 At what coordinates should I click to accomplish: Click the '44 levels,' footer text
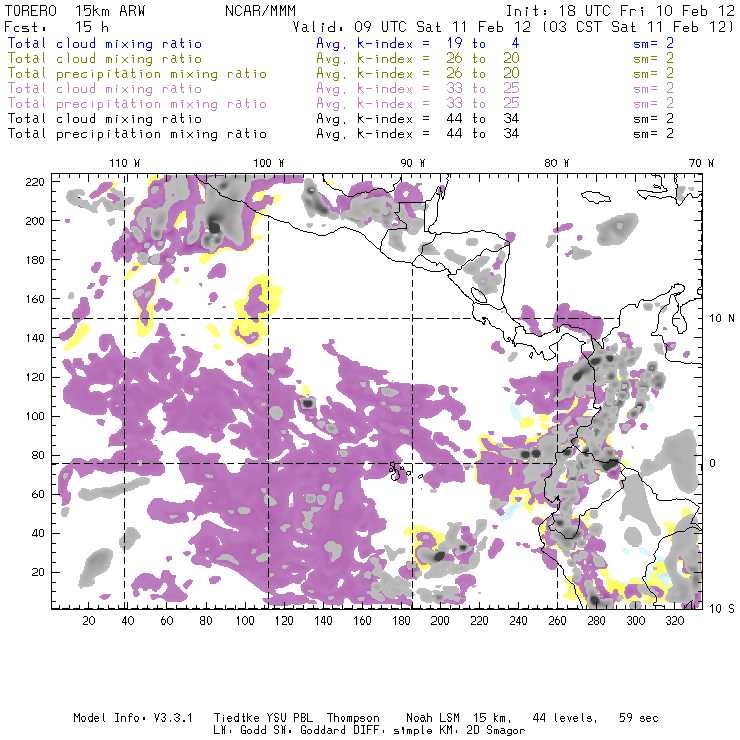(565, 718)
